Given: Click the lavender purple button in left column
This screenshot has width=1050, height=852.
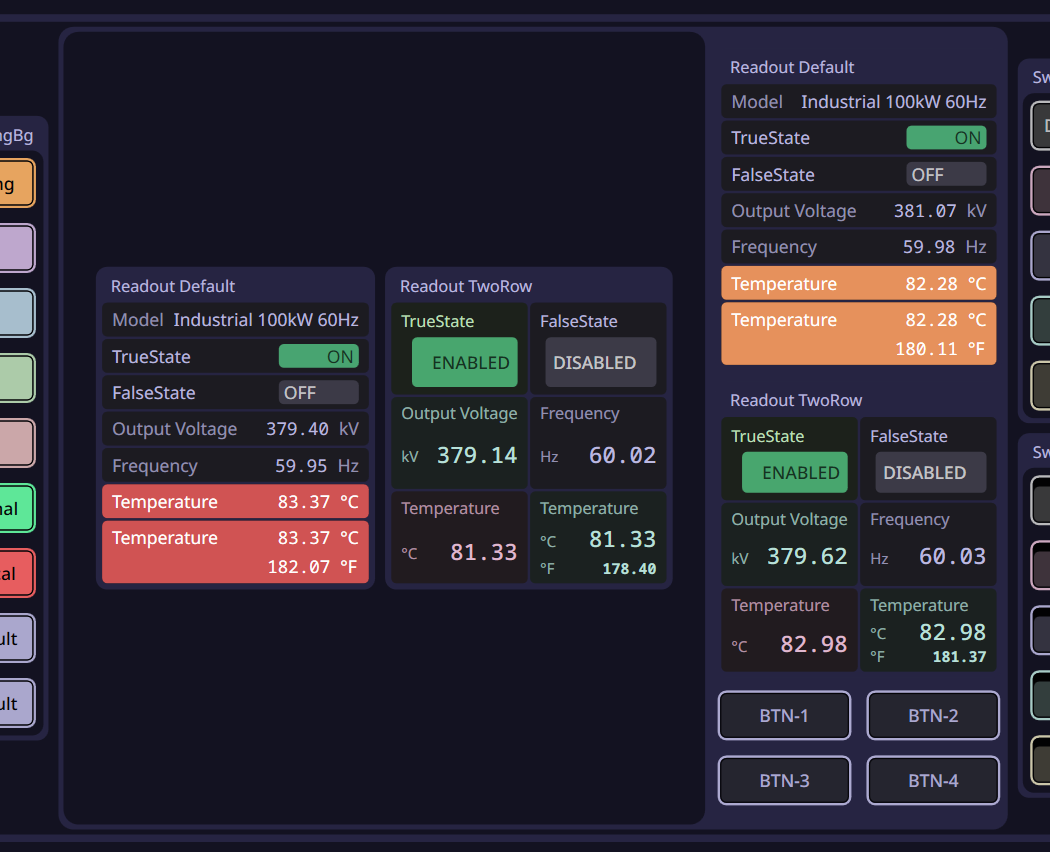Looking at the screenshot, I should [15, 248].
